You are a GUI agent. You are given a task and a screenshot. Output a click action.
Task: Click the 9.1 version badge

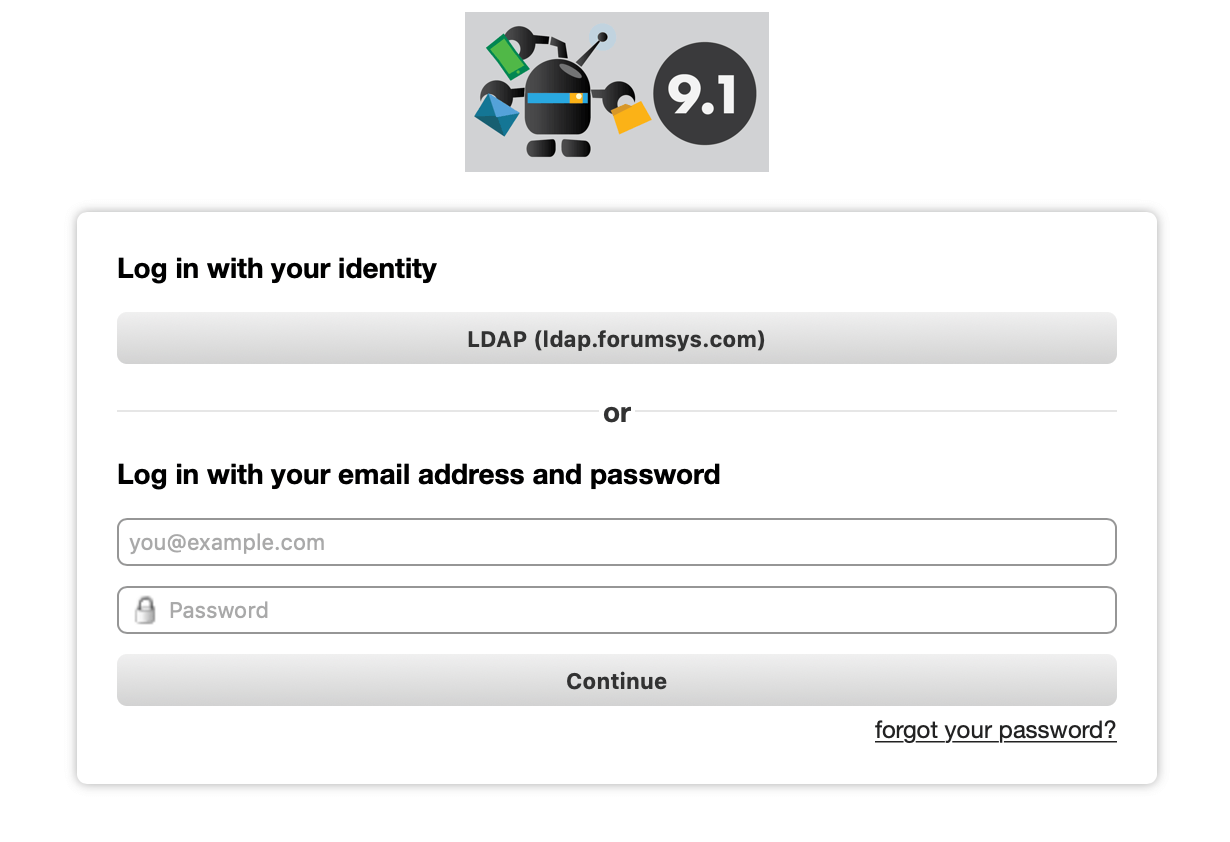tap(704, 96)
